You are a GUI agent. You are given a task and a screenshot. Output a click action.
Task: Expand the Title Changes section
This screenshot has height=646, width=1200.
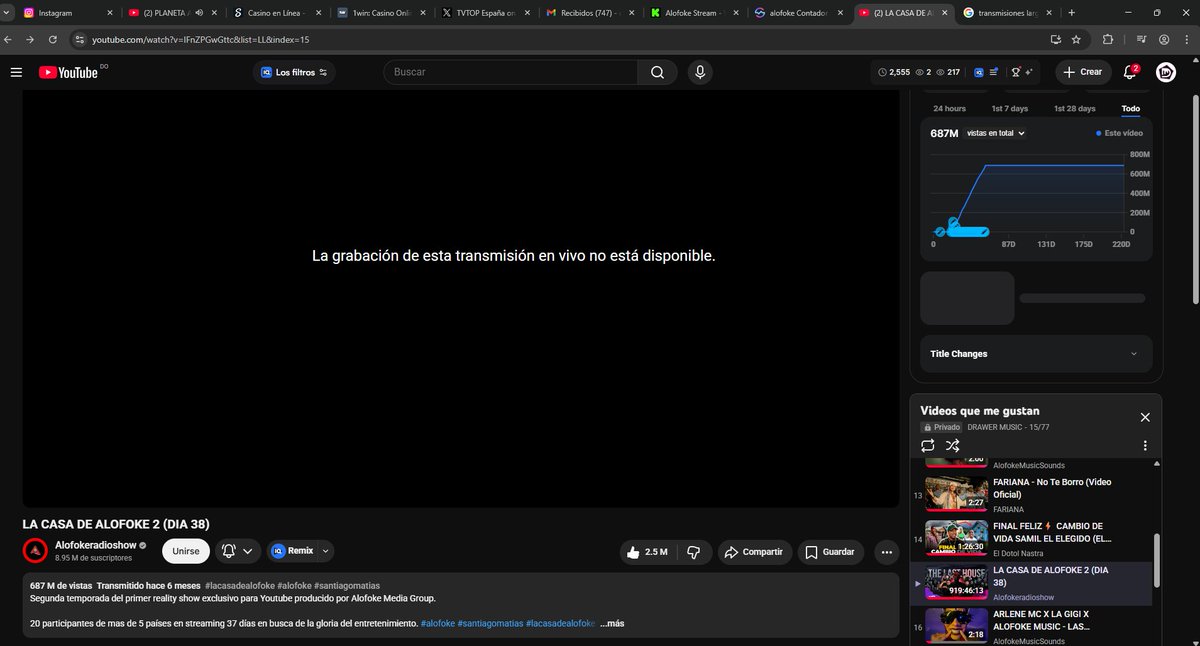click(x=1036, y=354)
